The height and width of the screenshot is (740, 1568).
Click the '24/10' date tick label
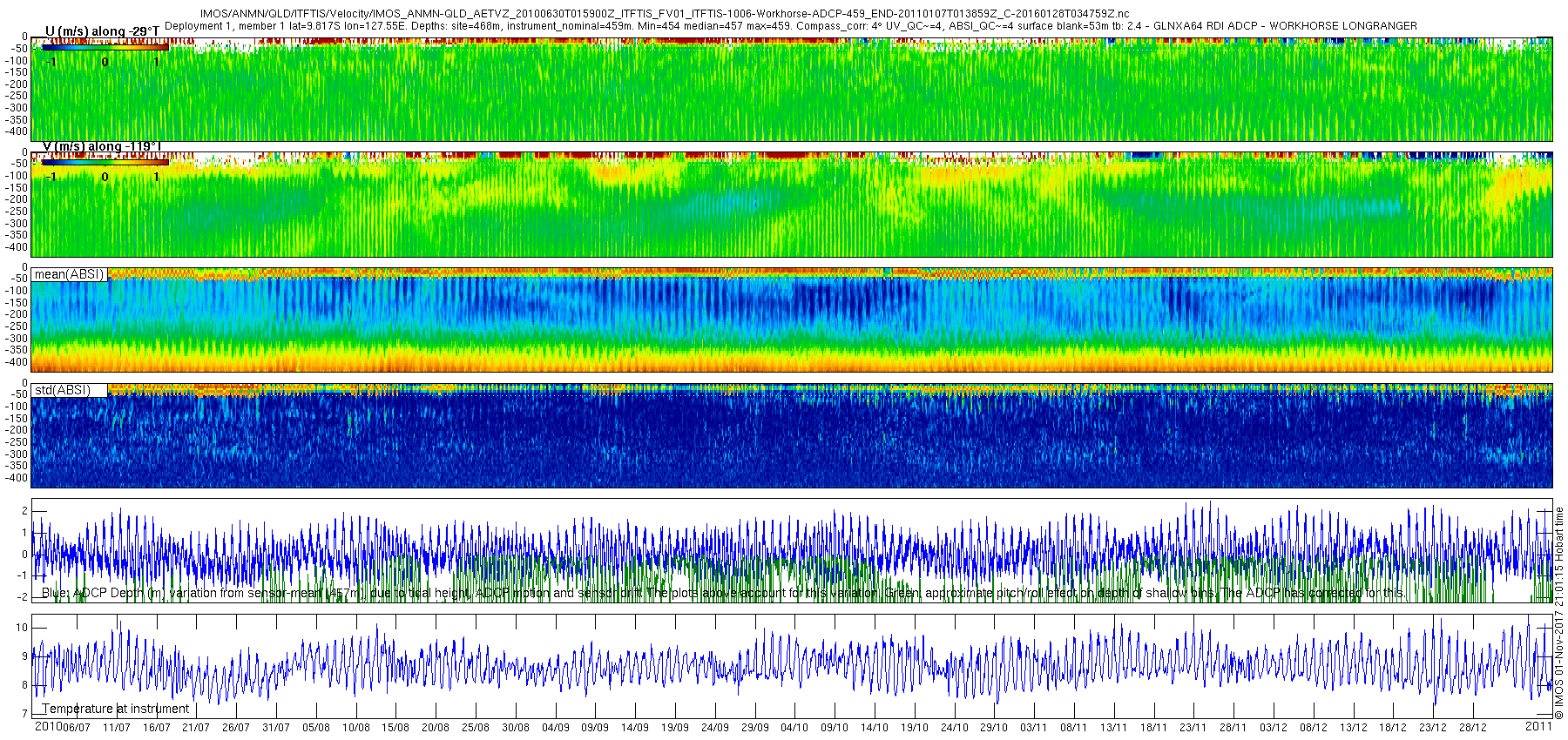point(955,728)
